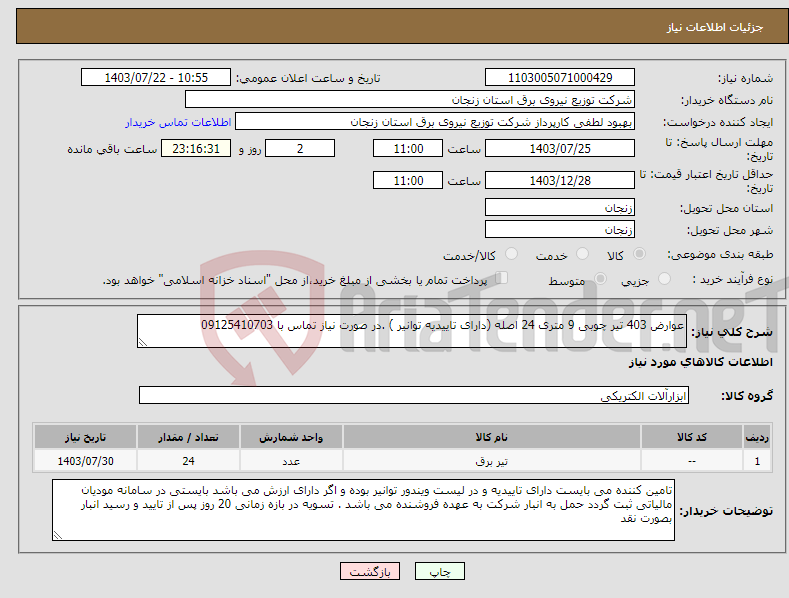The image size is (789, 598).
Task: Click the تعداد / مقدار column header
Action: pyautogui.click(x=188, y=437)
